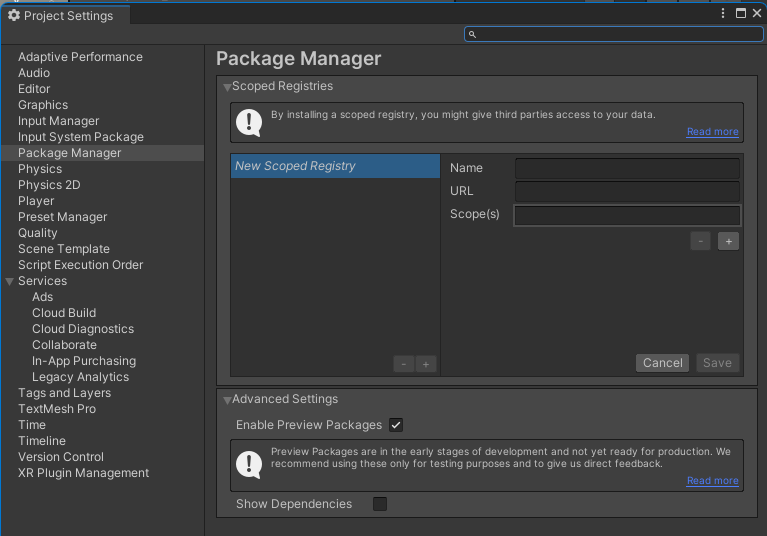Click Cancel in the registry form
The image size is (767, 536).
point(663,363)
